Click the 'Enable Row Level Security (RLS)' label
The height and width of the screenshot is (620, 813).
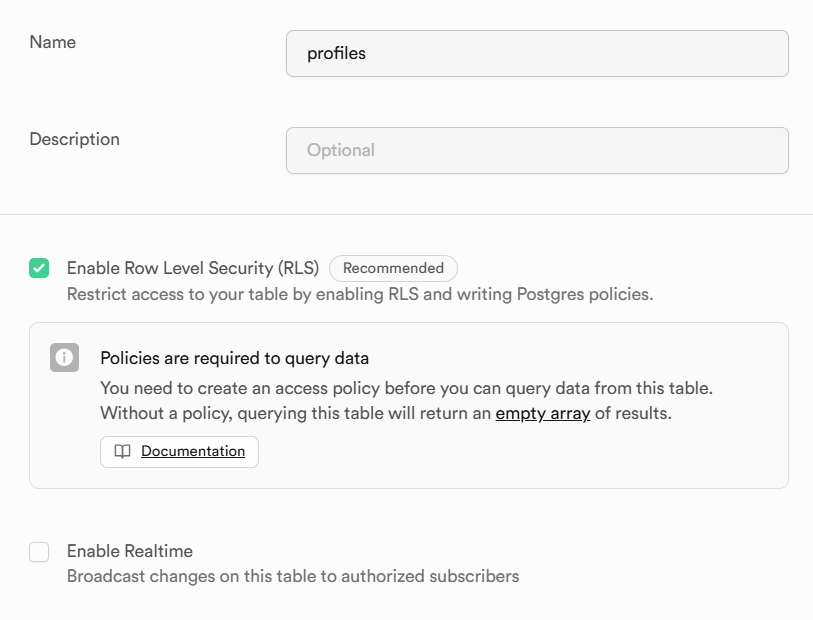pos(193,268)
